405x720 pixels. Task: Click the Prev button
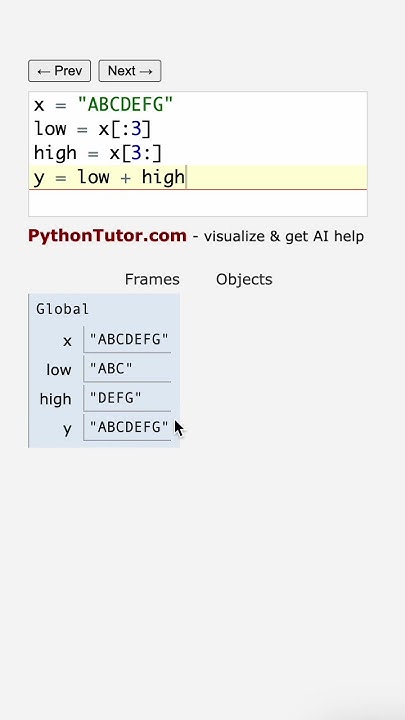pyautogui.click(x=60, y=71)
